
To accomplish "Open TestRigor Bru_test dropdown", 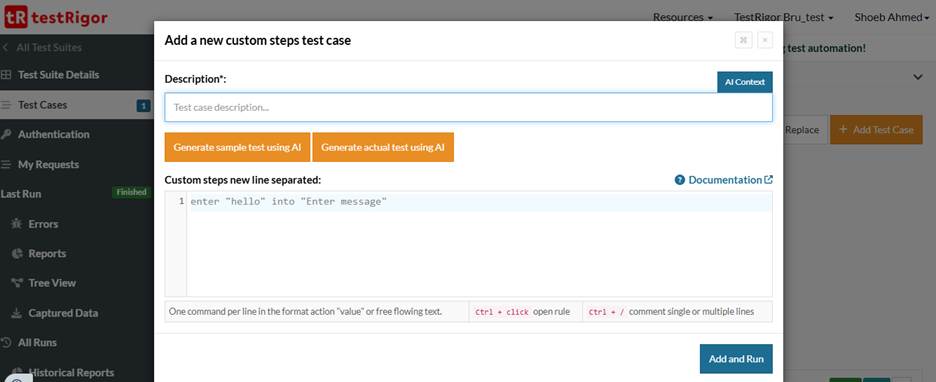I will [784, 17].
